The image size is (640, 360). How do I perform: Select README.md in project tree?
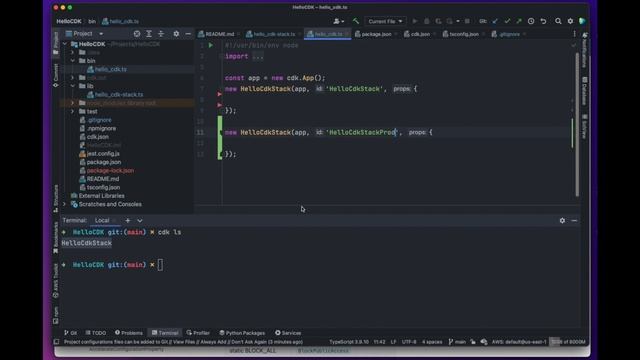pos(102,179)
